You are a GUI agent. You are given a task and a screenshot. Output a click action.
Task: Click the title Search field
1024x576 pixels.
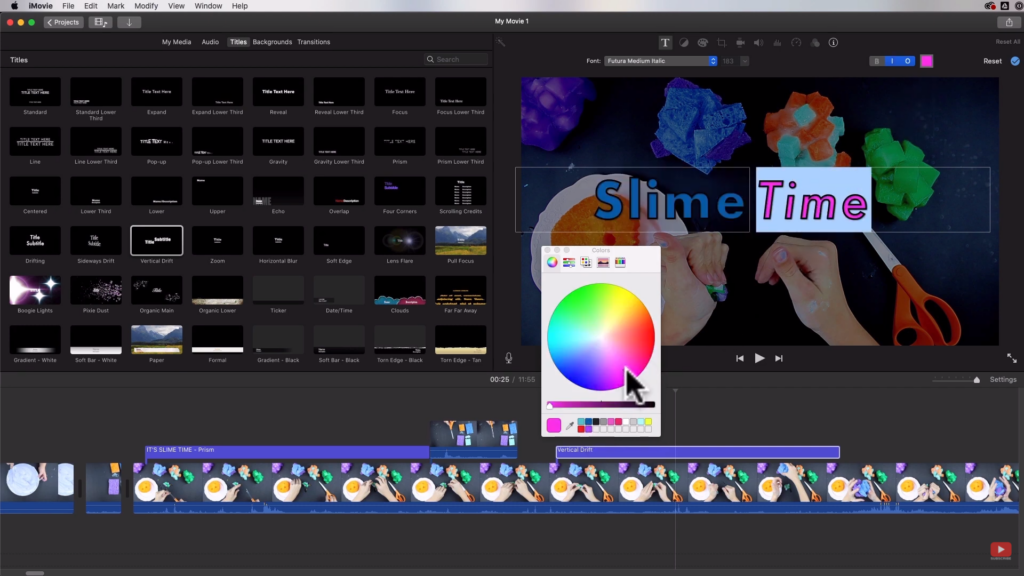click(x=456, y=59)
